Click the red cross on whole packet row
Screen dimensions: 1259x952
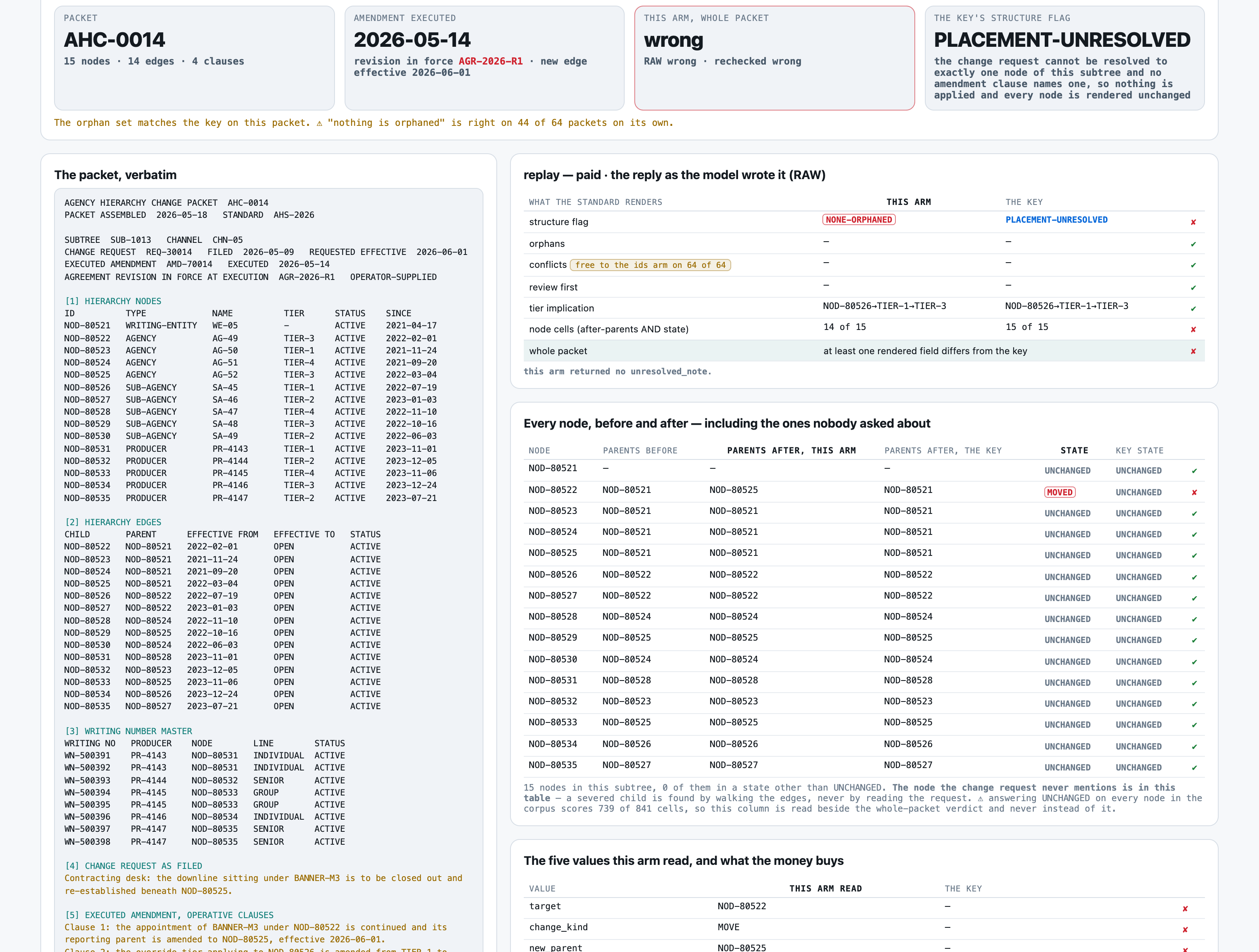[1193, 351]
